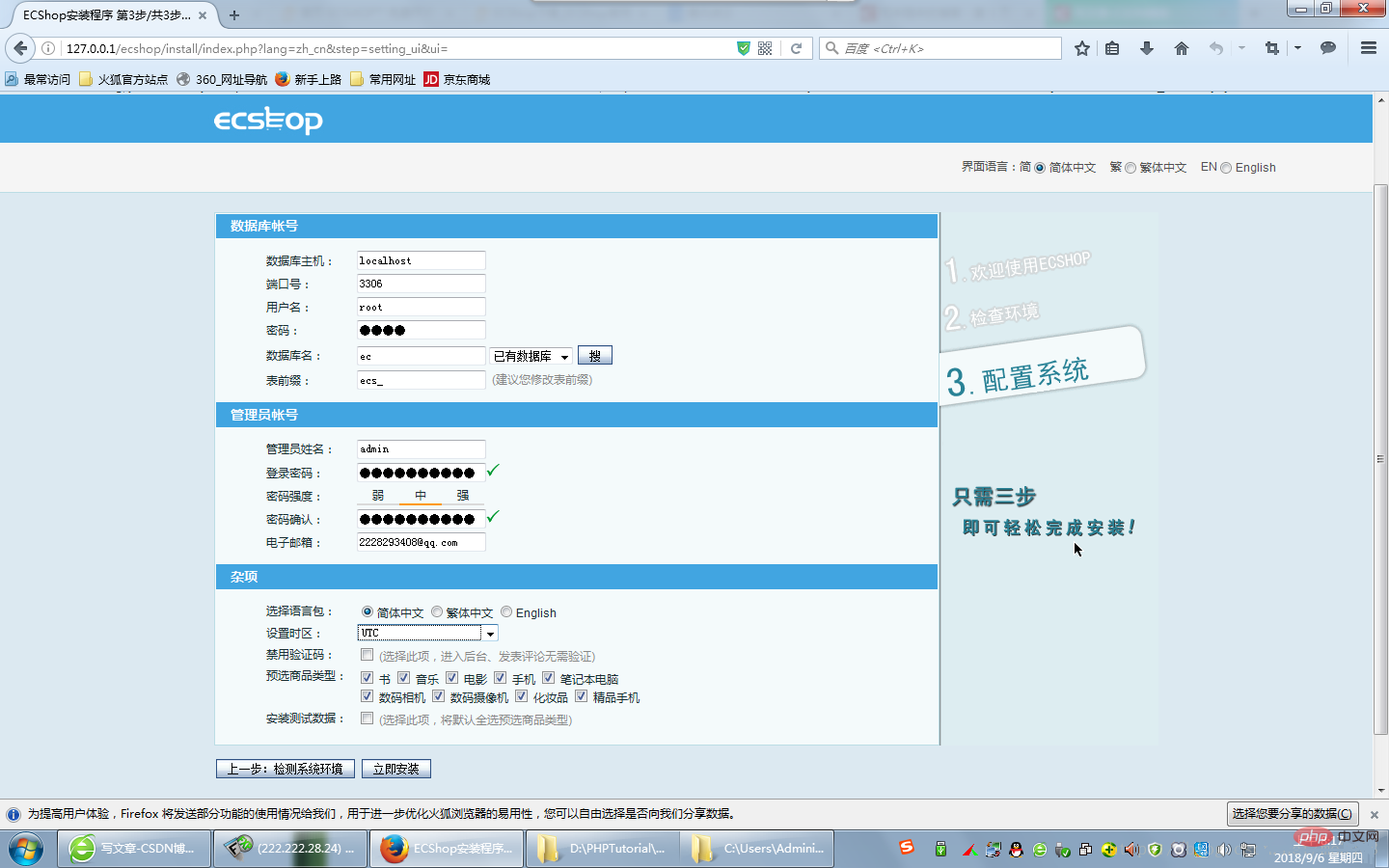Open 360_网址导航 bookmark
Screen dimensions: 1389x868
click(221, 79)
